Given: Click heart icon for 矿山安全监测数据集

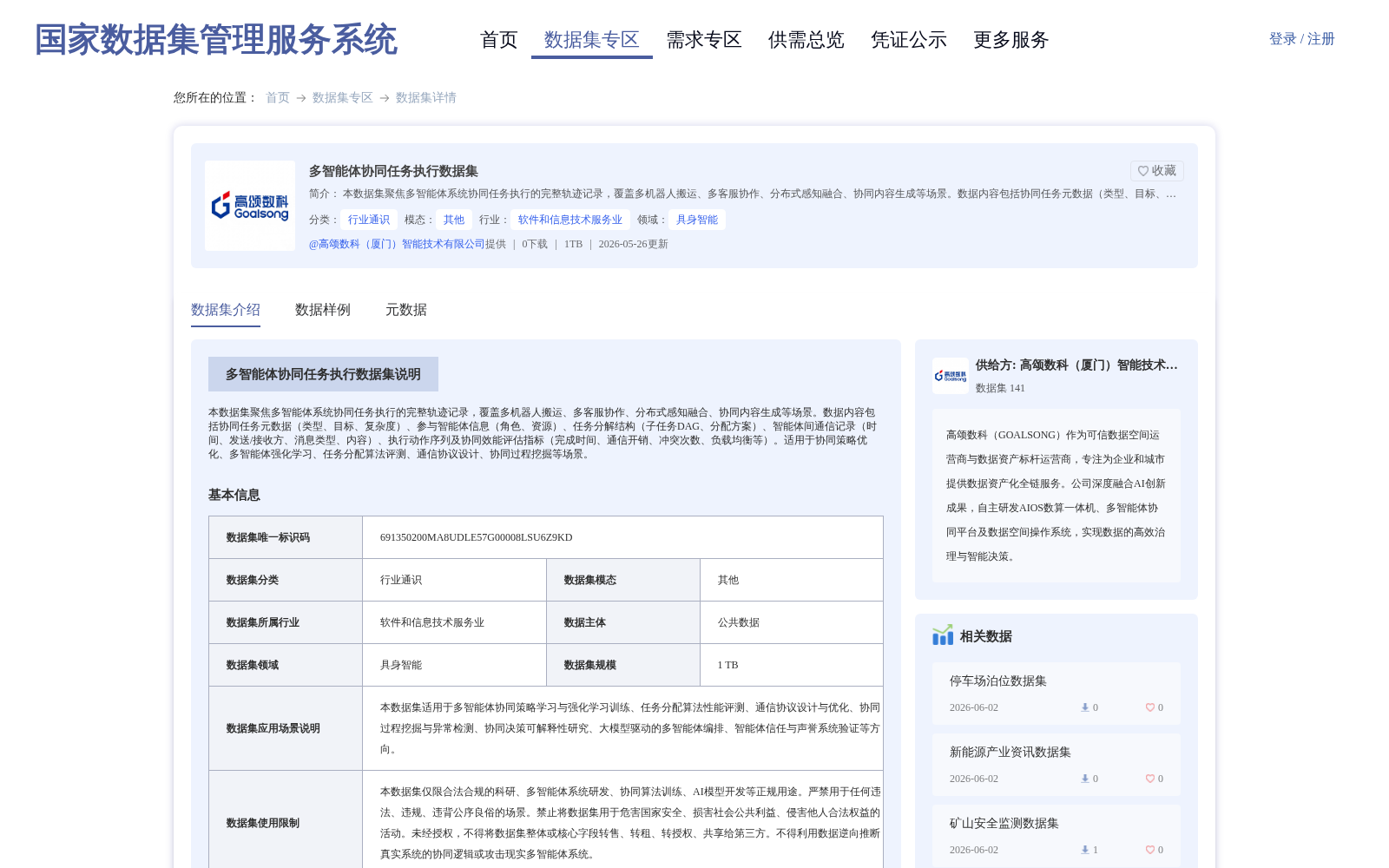Looking at the screenshot, I should [x=1149, y=850].
